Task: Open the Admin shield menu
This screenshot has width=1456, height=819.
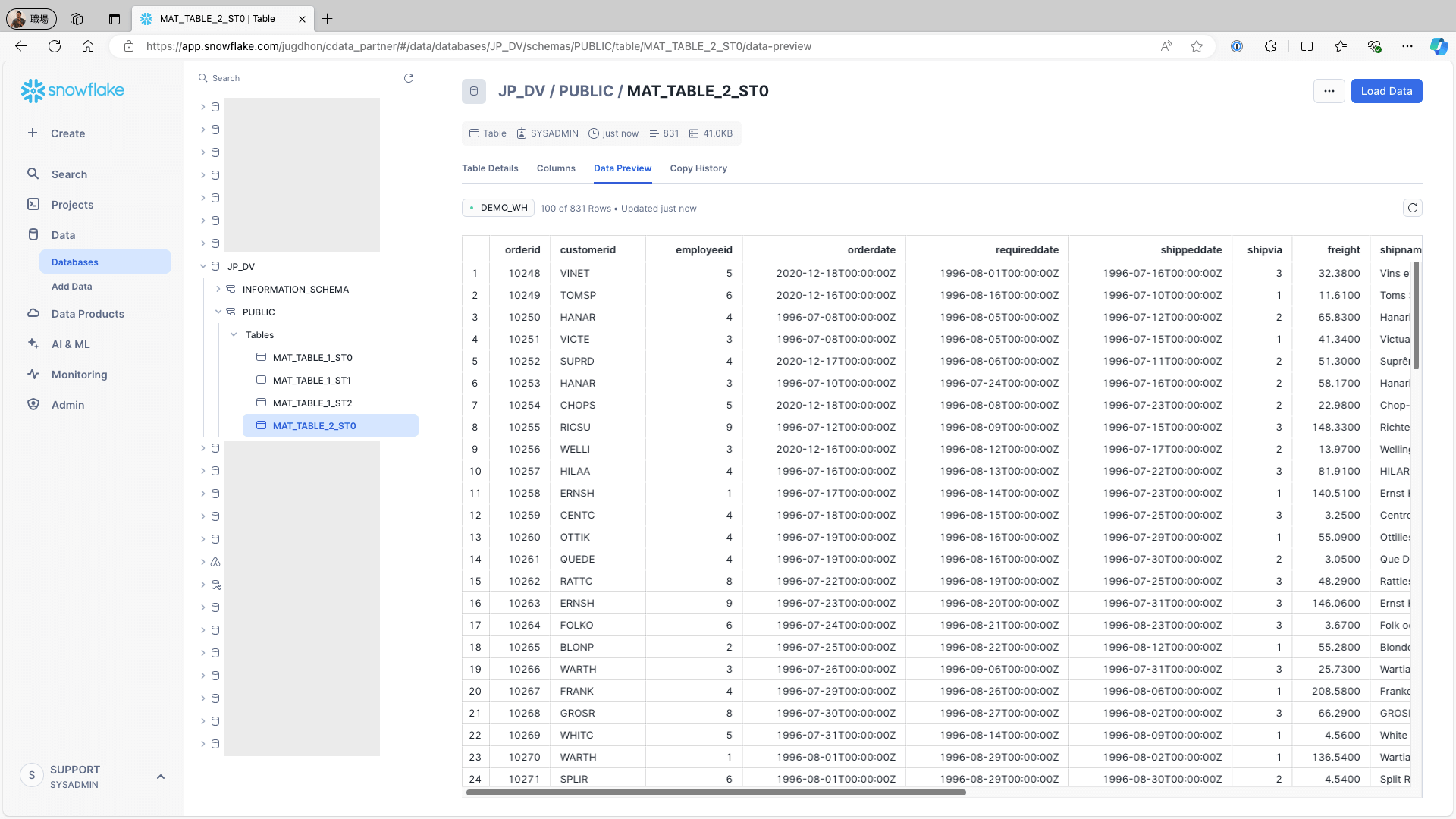Action: click(x=67, y=405)
